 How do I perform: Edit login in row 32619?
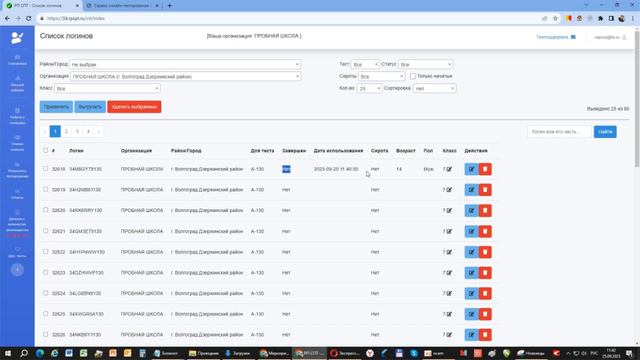click(471, 190)
